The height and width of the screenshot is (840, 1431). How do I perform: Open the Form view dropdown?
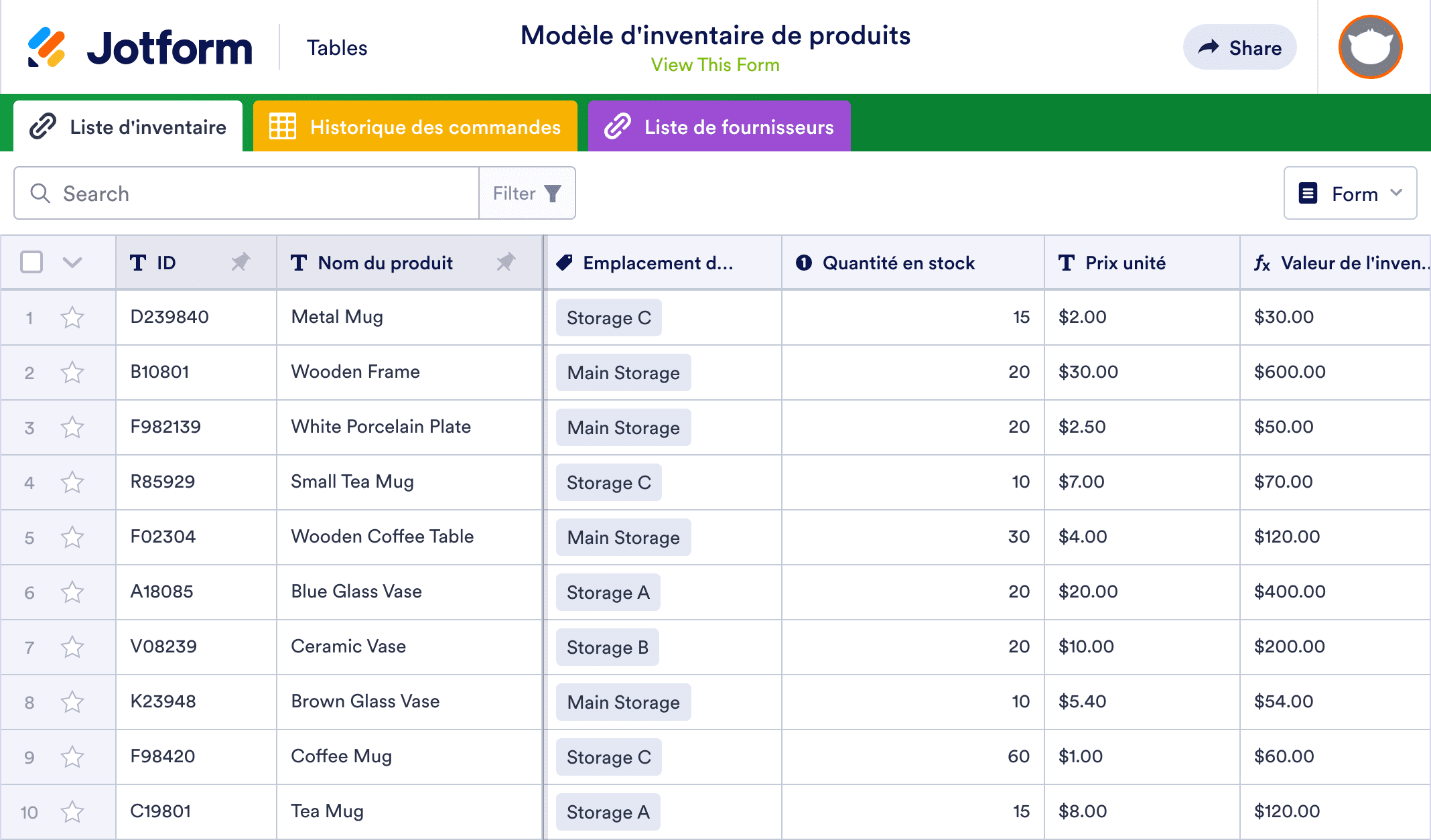(1350, 194)
